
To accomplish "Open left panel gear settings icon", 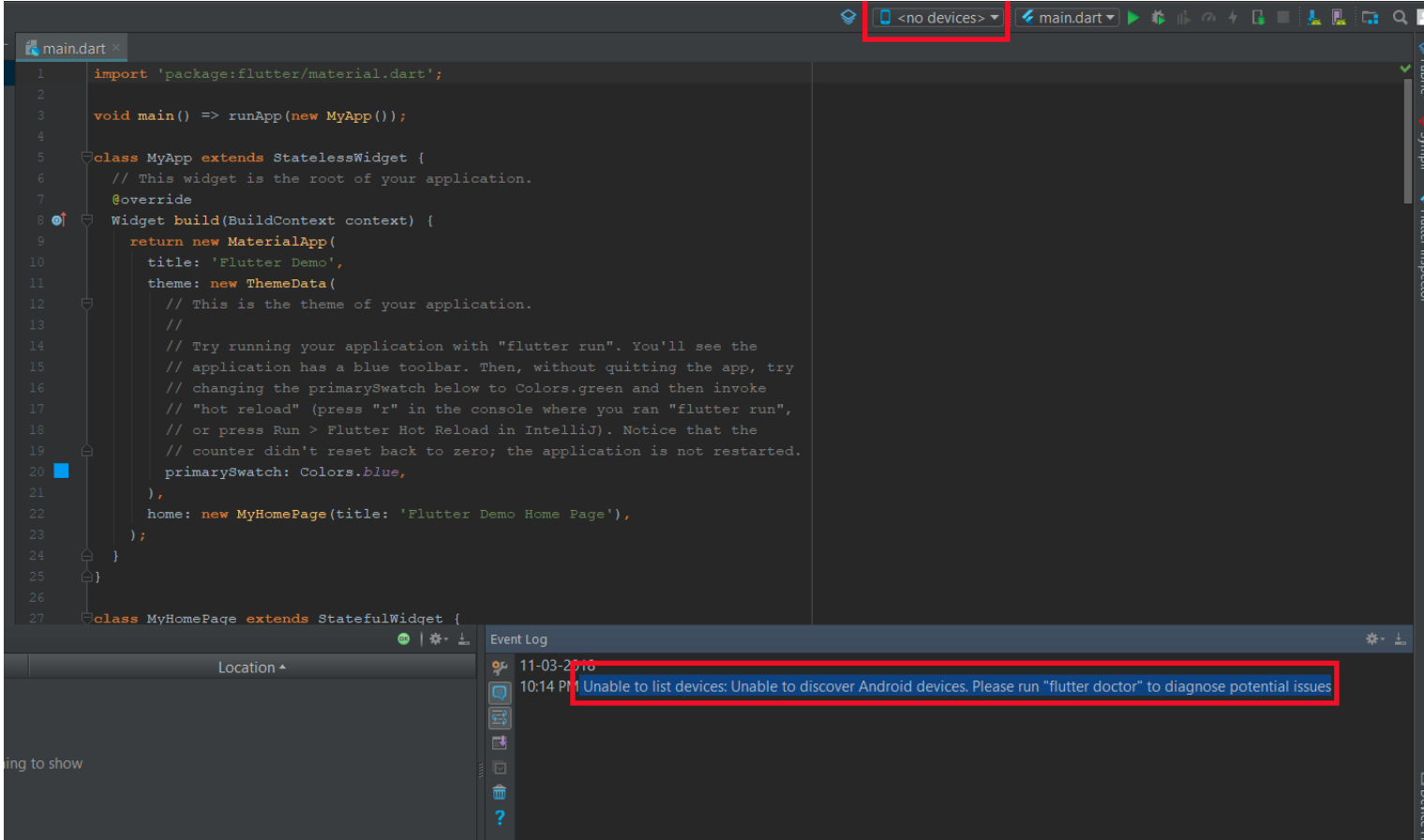I will [438, 639].
